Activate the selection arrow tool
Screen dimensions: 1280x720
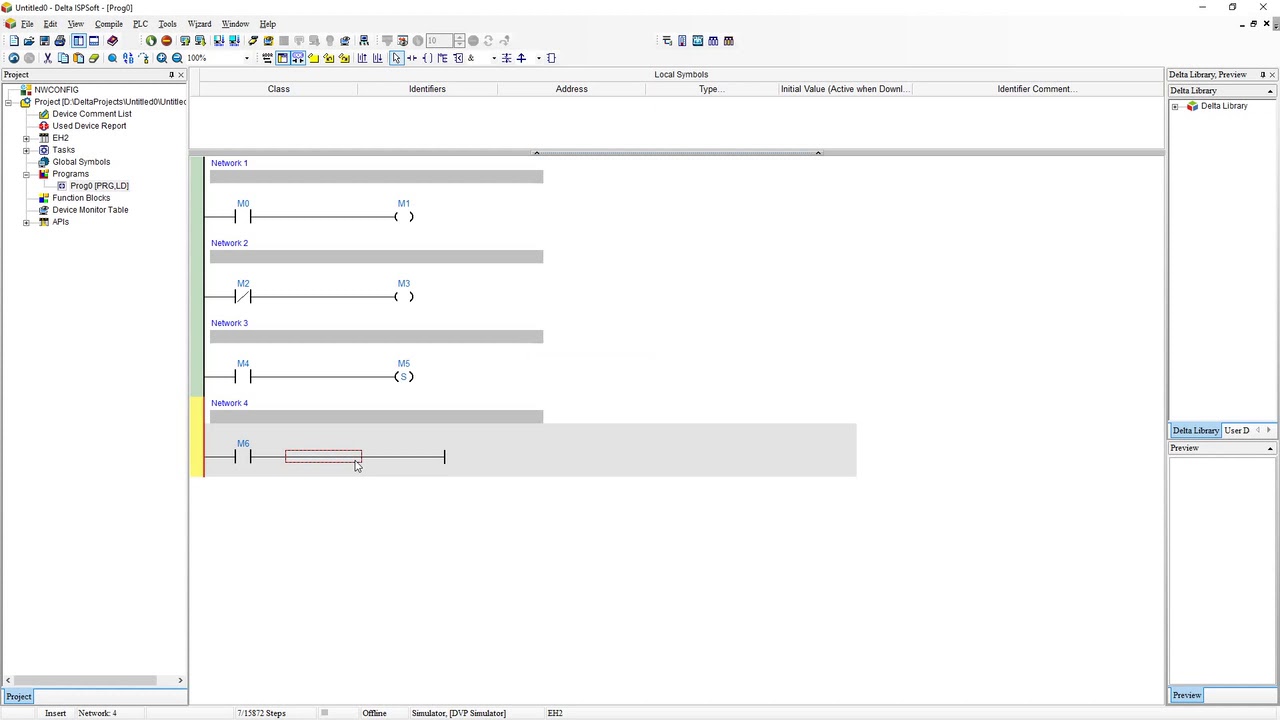click(396, 58)
